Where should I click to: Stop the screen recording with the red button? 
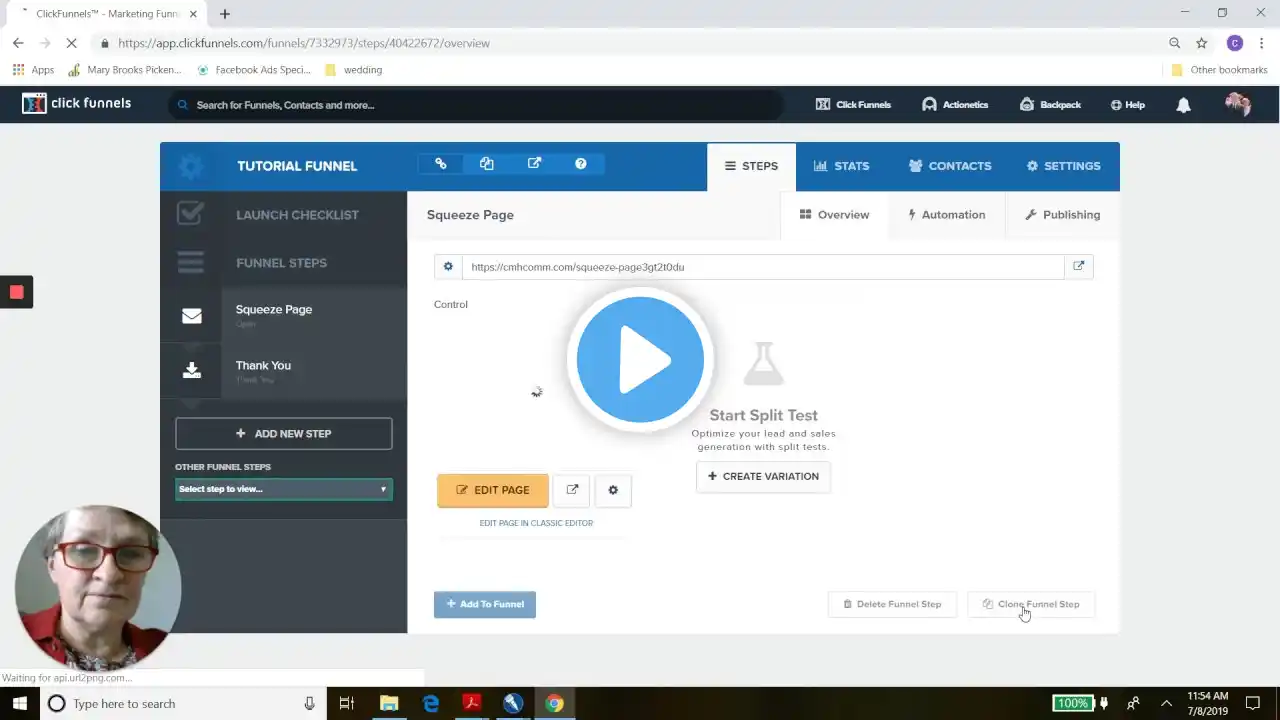click(16, 292)
